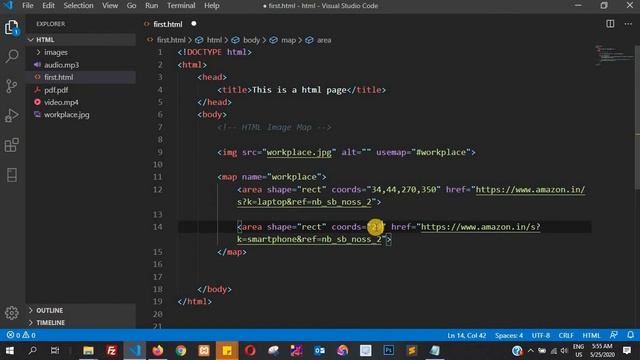Open File Explorer from the taskbar

point(88,351)
